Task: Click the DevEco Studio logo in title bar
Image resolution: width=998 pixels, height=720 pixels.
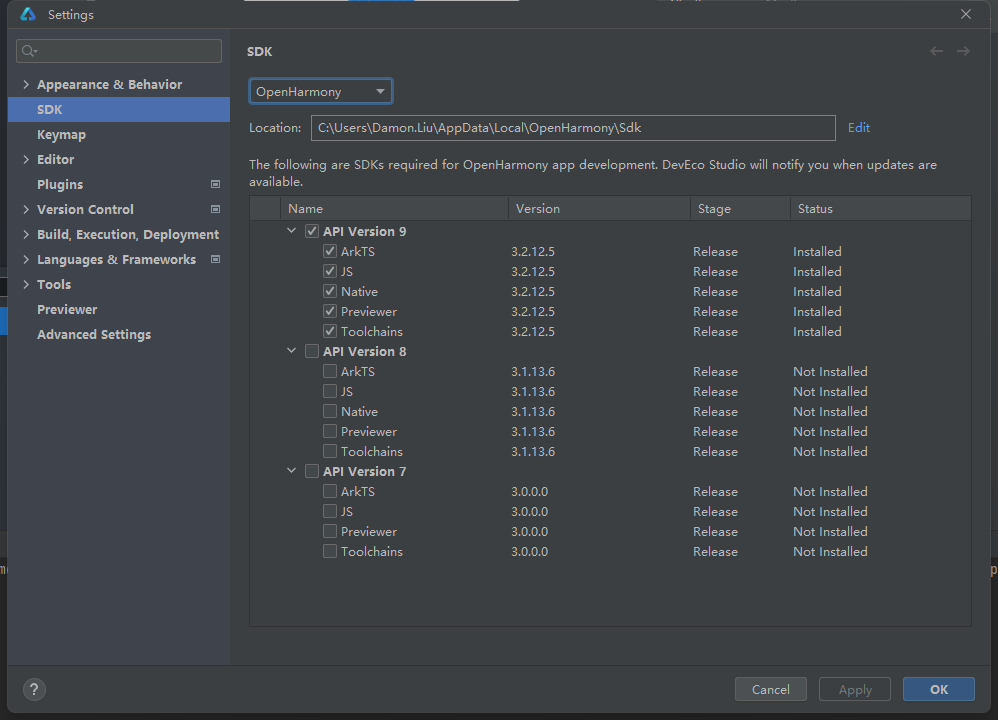Action: [x=28, y=14]
